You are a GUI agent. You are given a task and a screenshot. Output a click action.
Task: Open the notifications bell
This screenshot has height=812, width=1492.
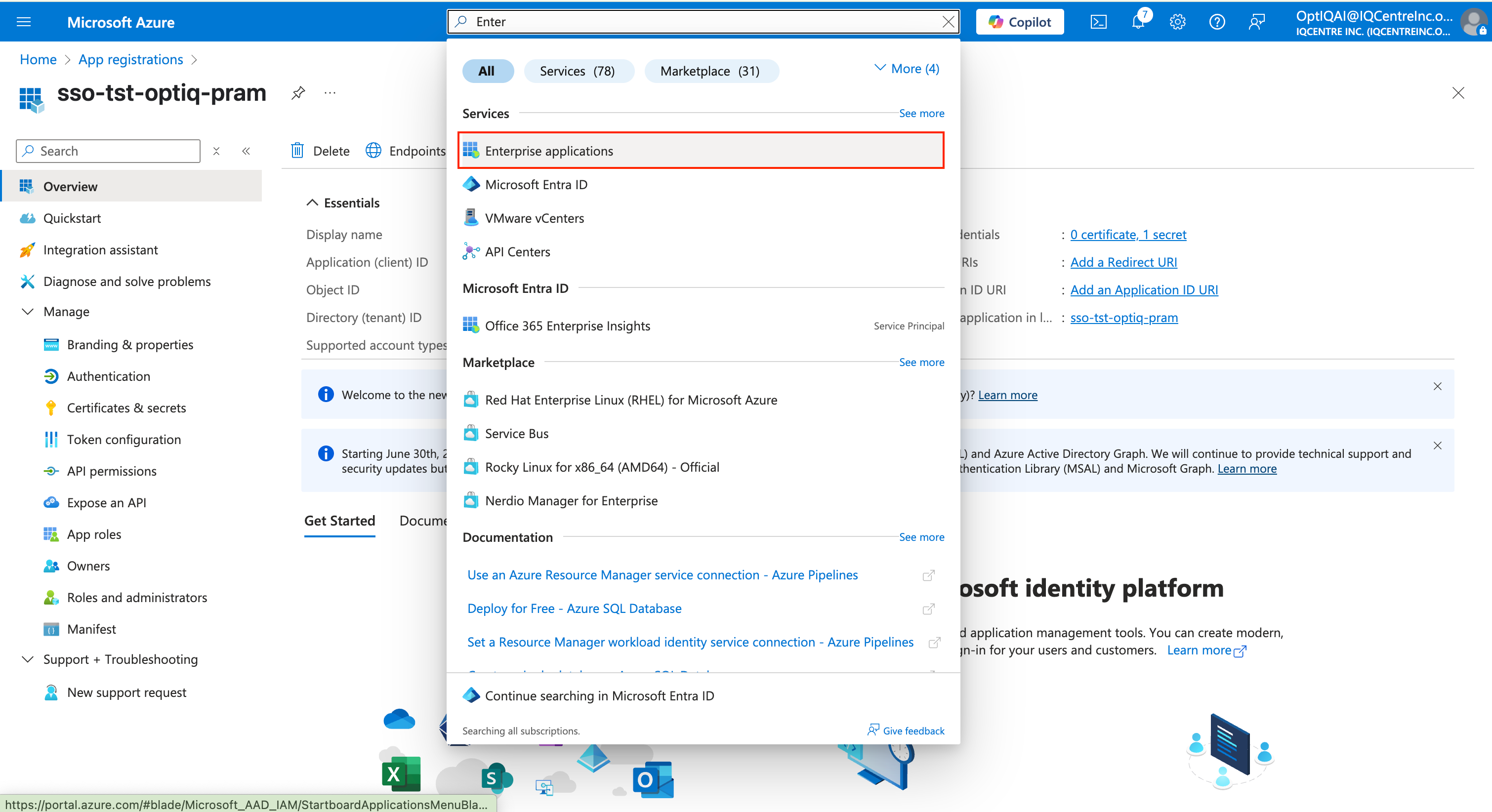pyautogui.click(x=1138, y=22)
